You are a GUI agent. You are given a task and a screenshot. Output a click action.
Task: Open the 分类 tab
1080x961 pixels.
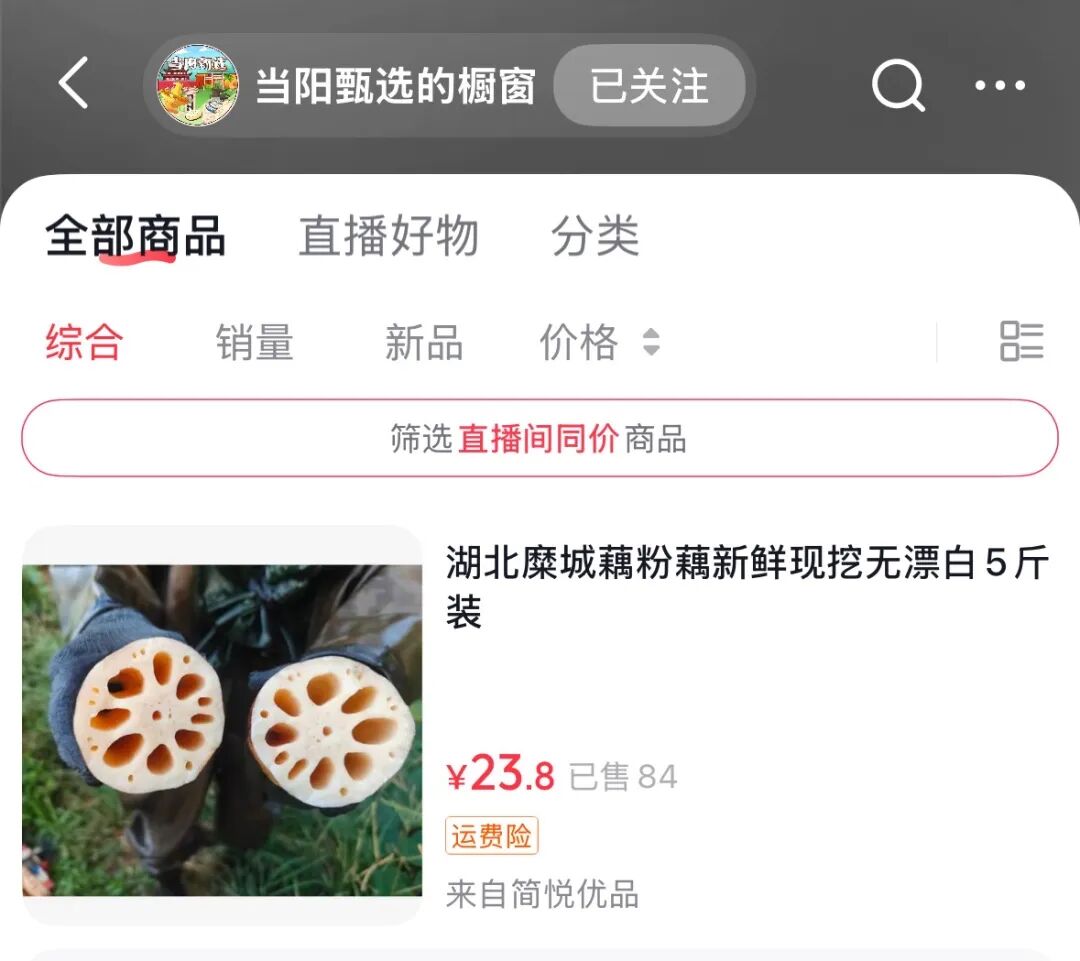(x=595, y=236)
